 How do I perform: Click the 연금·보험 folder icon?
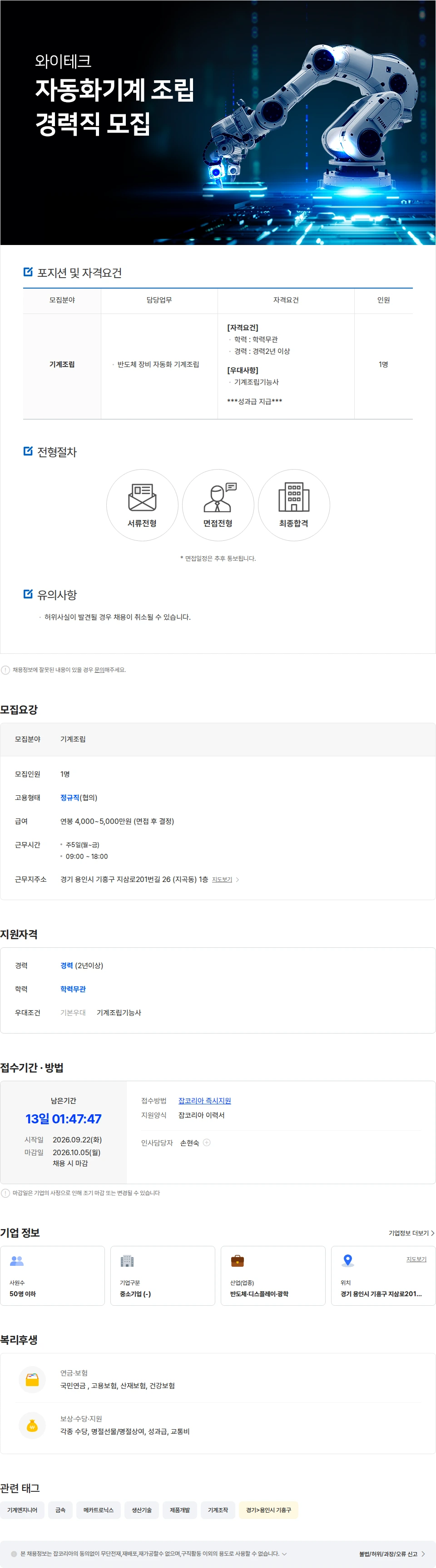tap(32, 1380)
